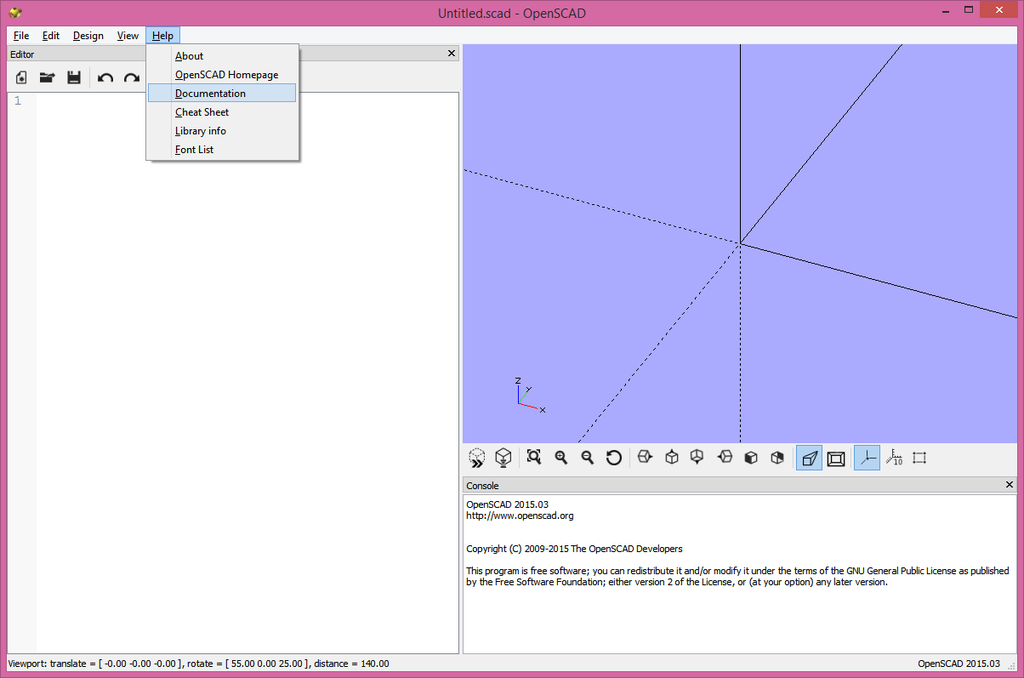This screenshot has width=1024, height=678.
Task: Create a new document with the New file icon
Action: click(x=20, y=77)
